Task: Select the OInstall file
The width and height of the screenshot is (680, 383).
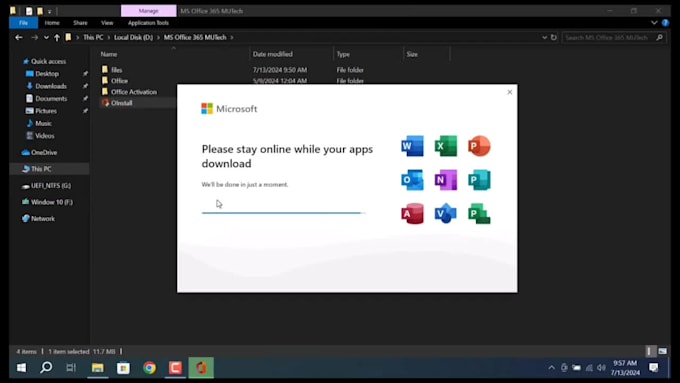Action: click(x=121, y=103)
